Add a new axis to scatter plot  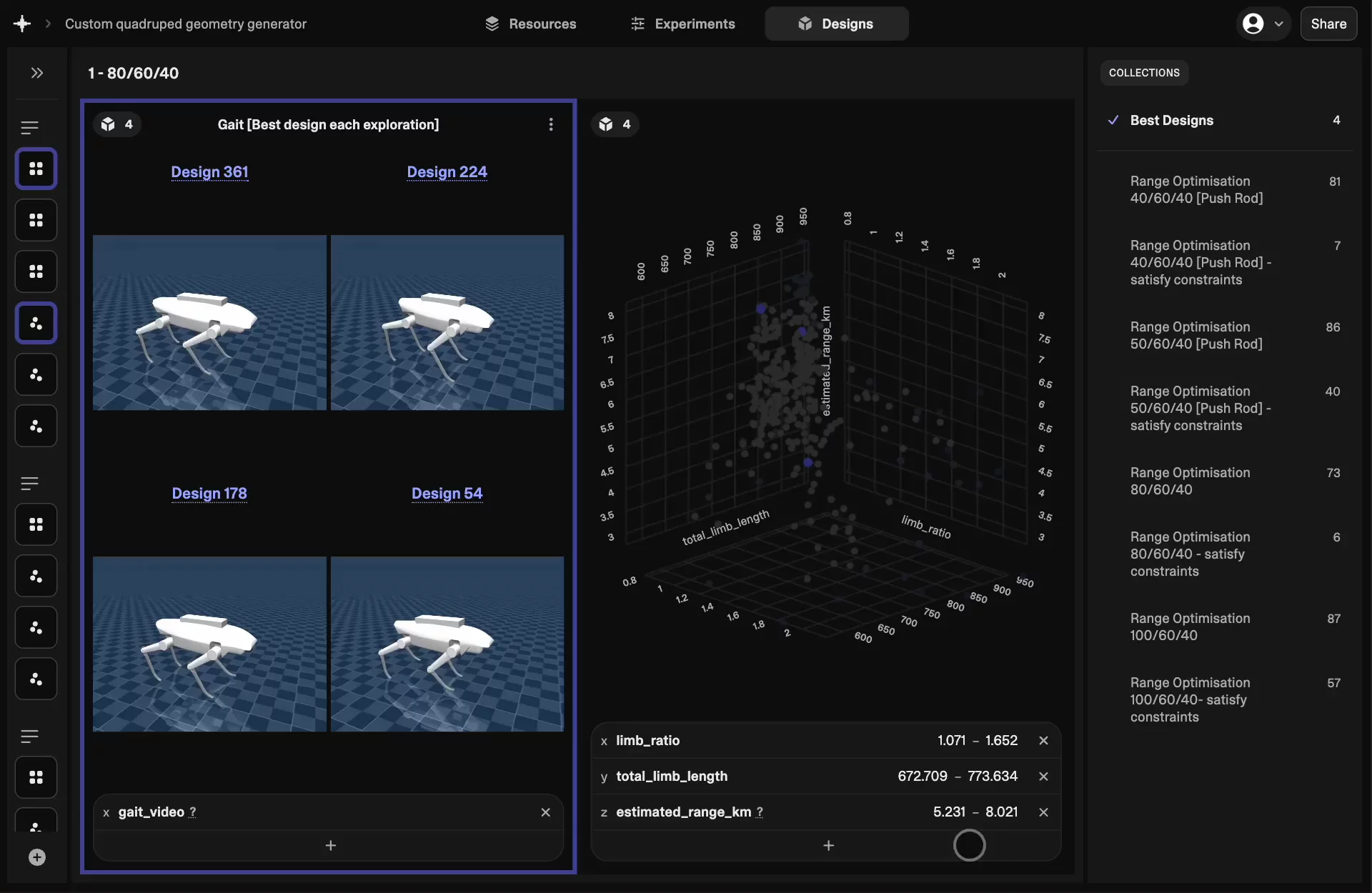coord(828,846)
